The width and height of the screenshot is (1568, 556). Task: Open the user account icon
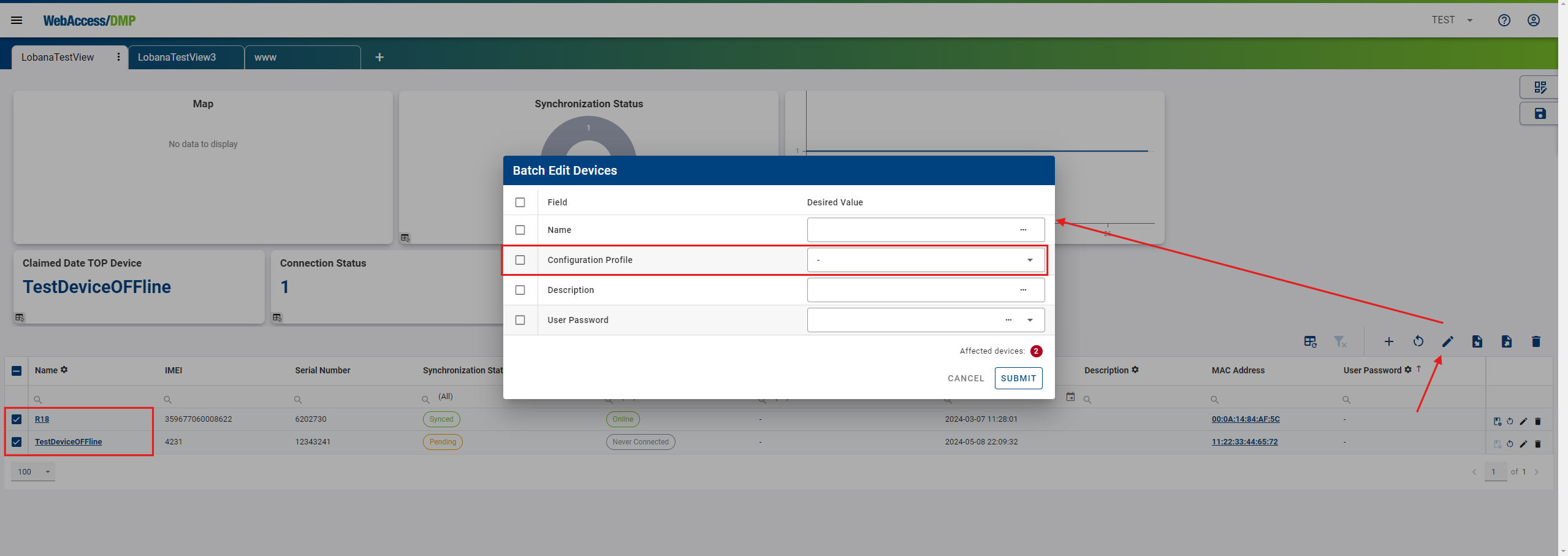click(1533, 20)
